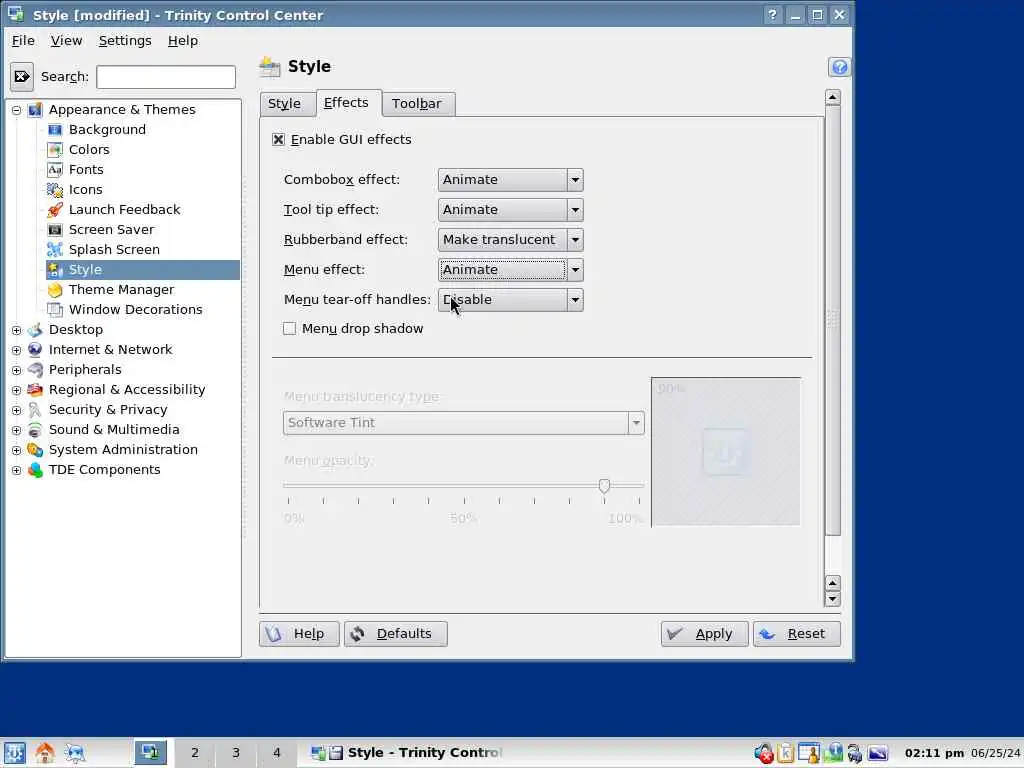Expand the TDE Components tree node
The image size is (1024, 768).
(x=16, y=470)
